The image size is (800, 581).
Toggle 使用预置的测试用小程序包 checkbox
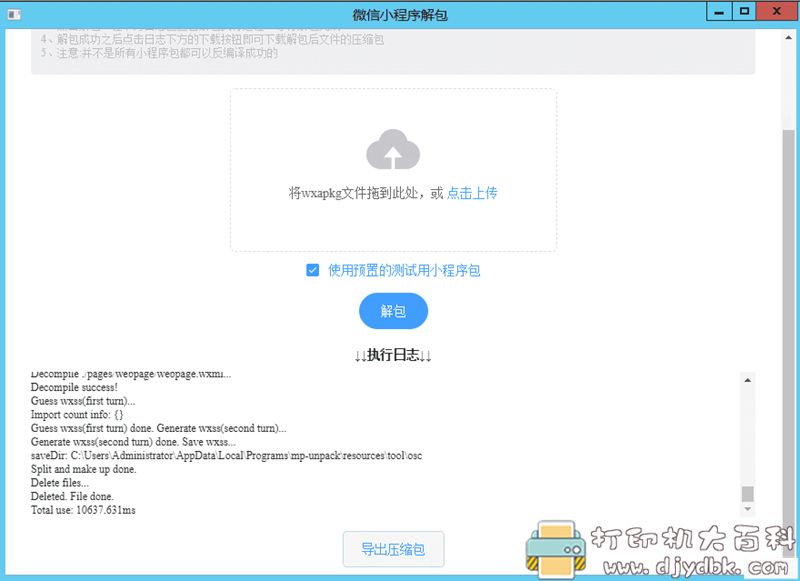[x=313, y=270]
